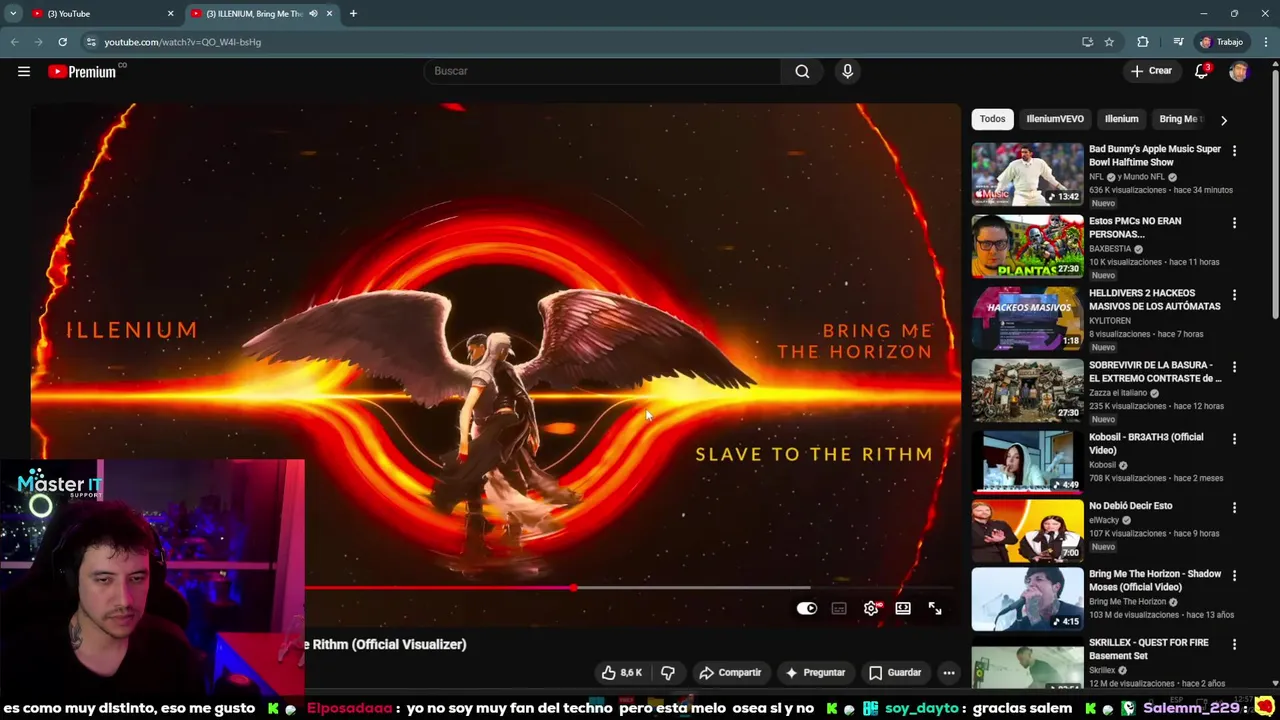Close the ILLENIUM browser tab
The height and width of the screenshot is (720, 1280).
pos(329,14)
